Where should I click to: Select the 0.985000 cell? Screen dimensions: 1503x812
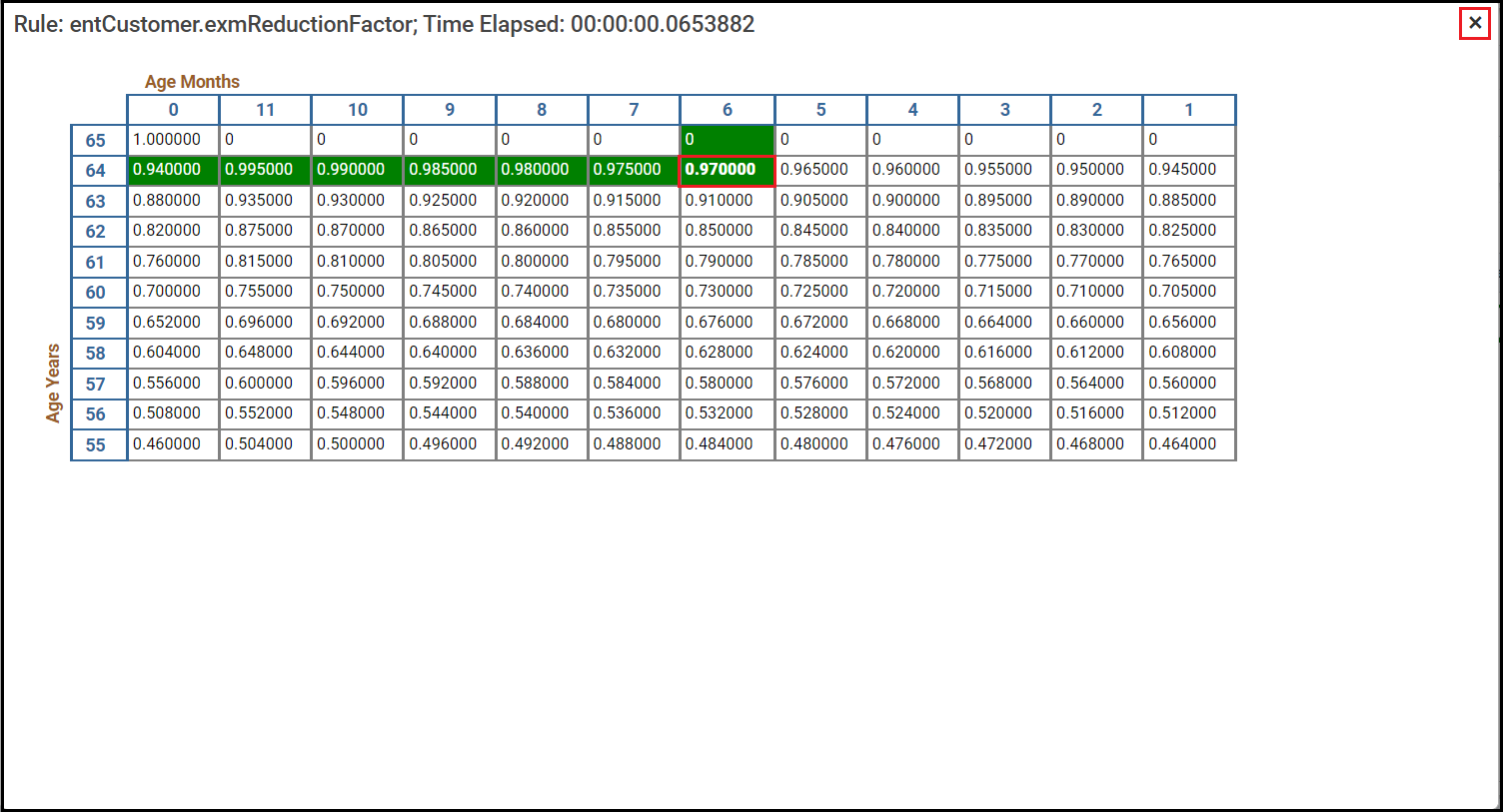(x=449, y=171)
